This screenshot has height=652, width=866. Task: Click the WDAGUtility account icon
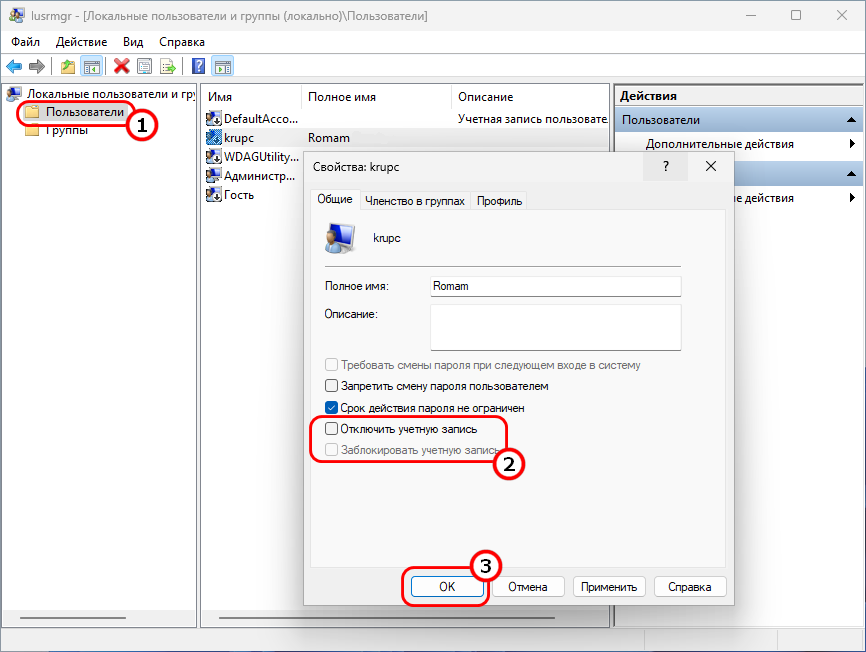click(x=214, y=157)
